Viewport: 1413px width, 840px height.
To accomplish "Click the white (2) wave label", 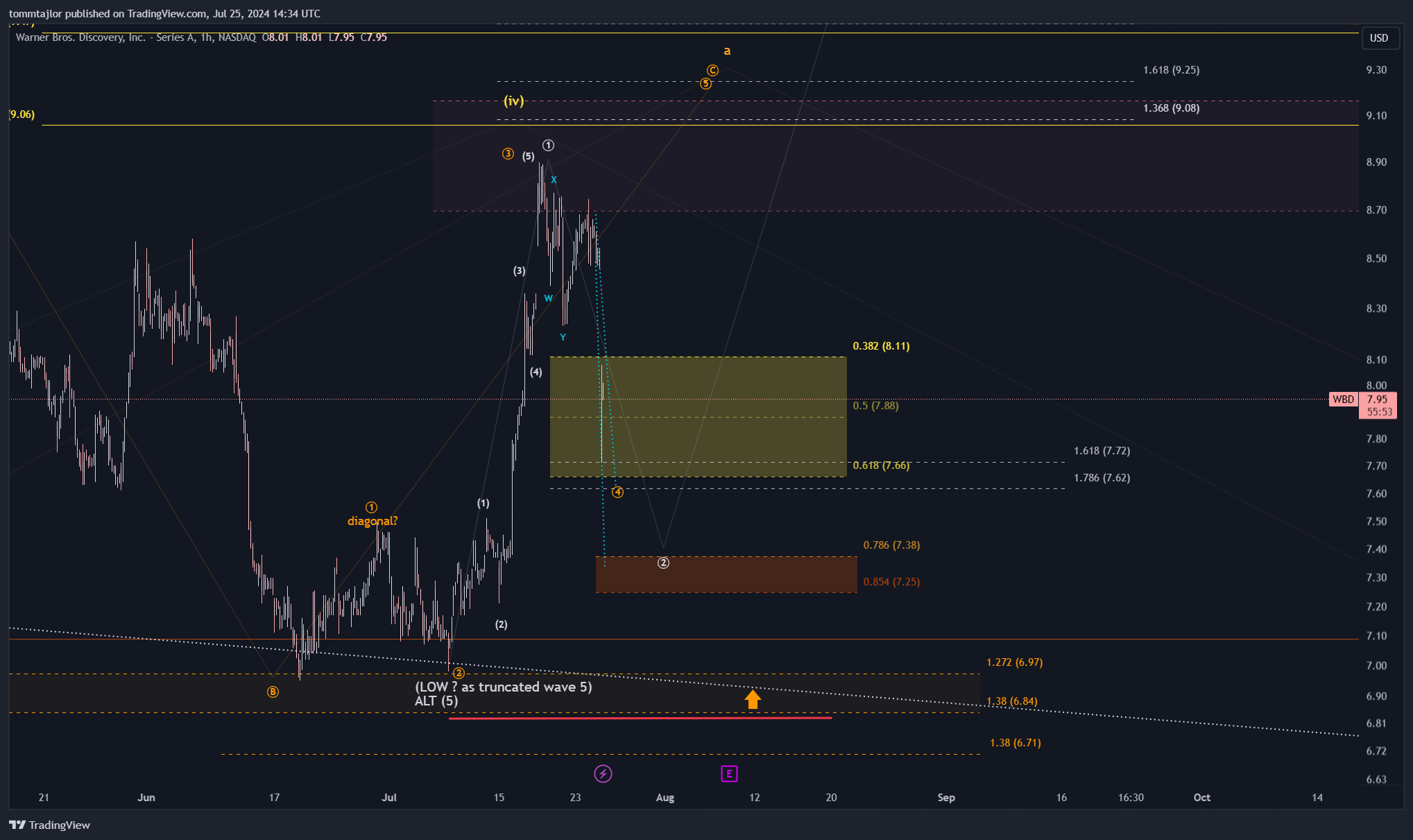I will coord(501,625).
